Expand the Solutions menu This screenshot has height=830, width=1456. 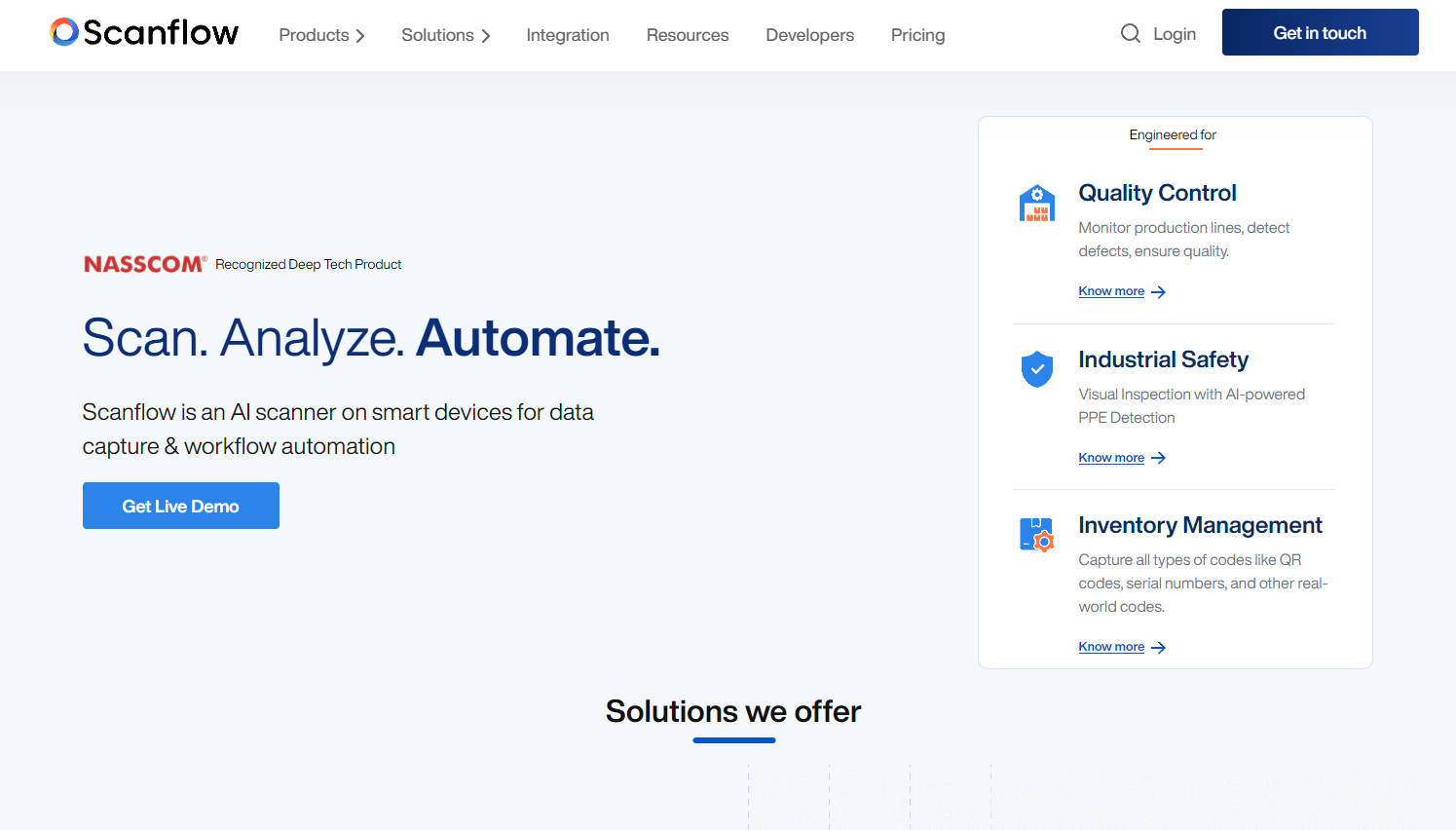(445, 35)
